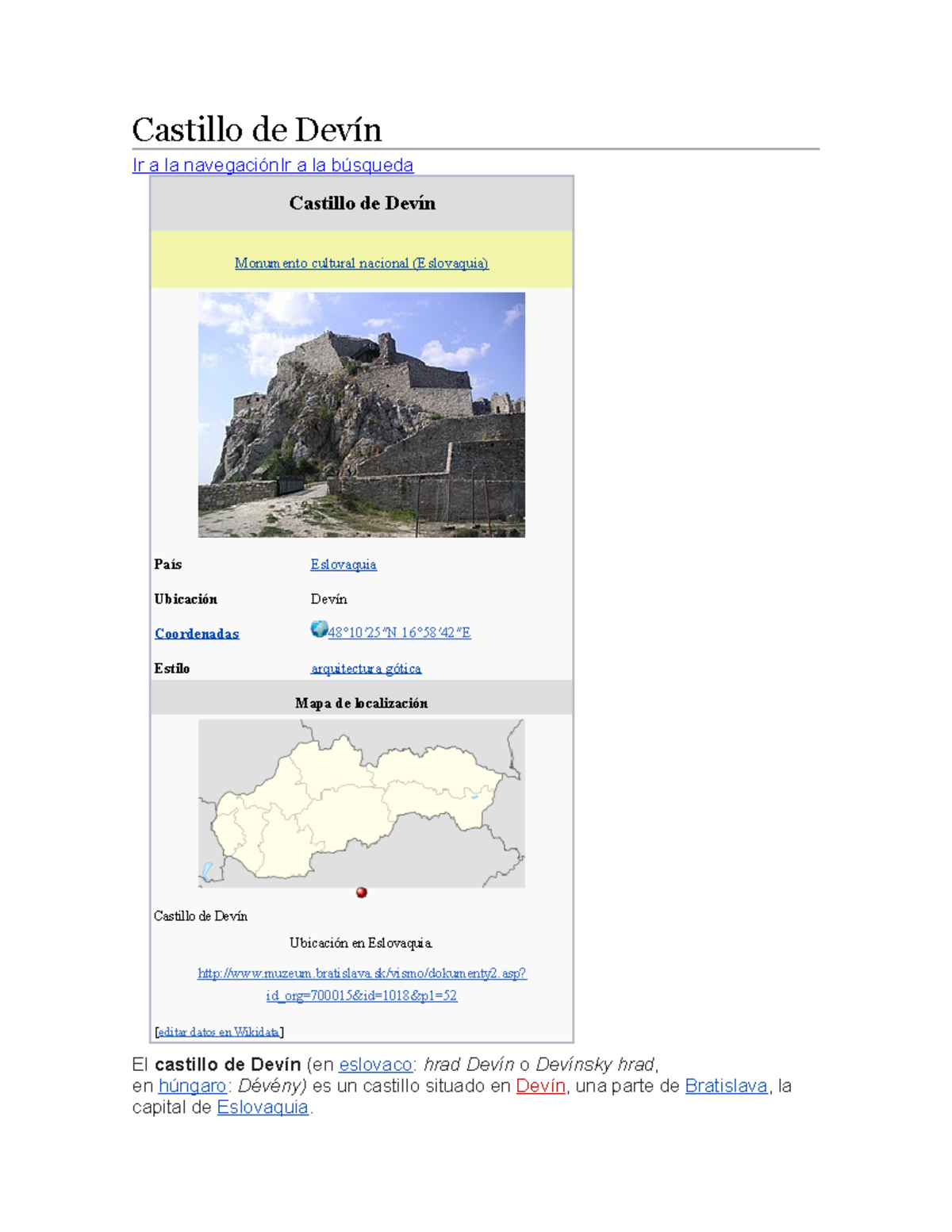Image resolution: width=952 pixels, height=1232 pixels.
Task: Click the infobox title 'Castillo de Devín'
Action: [x=362, y=203]
